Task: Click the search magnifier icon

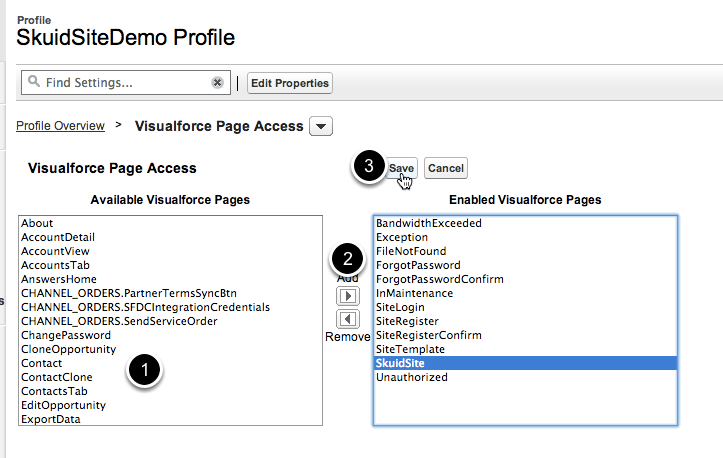Action: click(32, 83)
